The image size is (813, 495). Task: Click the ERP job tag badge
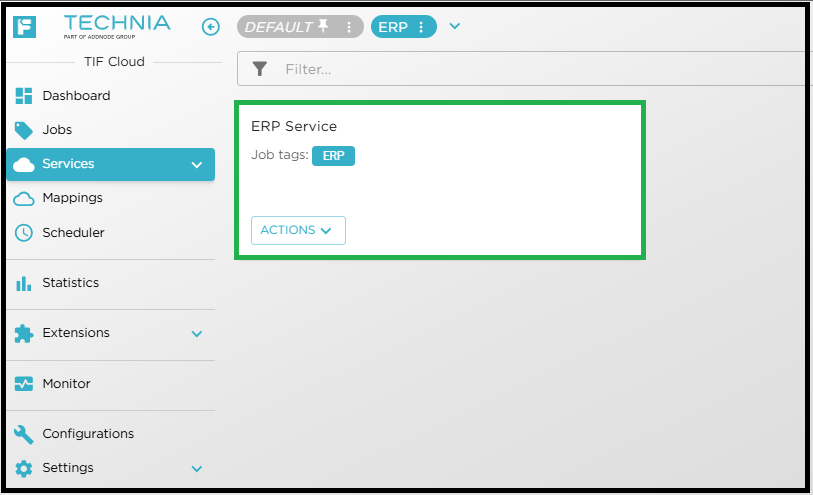point(333,155)
